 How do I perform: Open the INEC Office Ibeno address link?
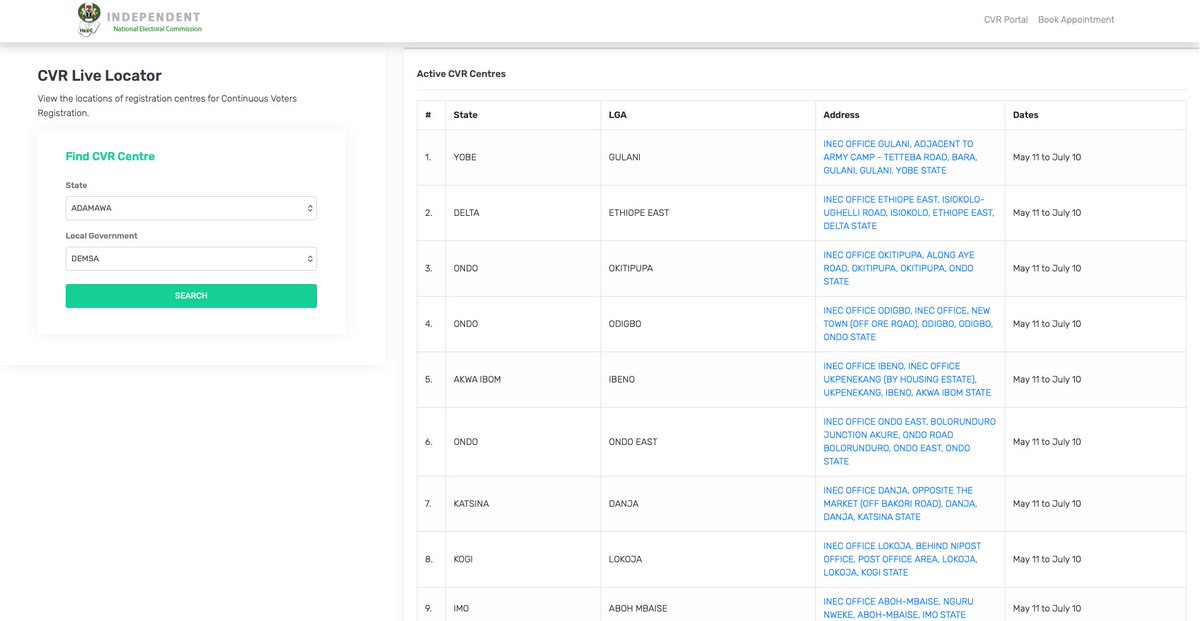click(907, 379)
